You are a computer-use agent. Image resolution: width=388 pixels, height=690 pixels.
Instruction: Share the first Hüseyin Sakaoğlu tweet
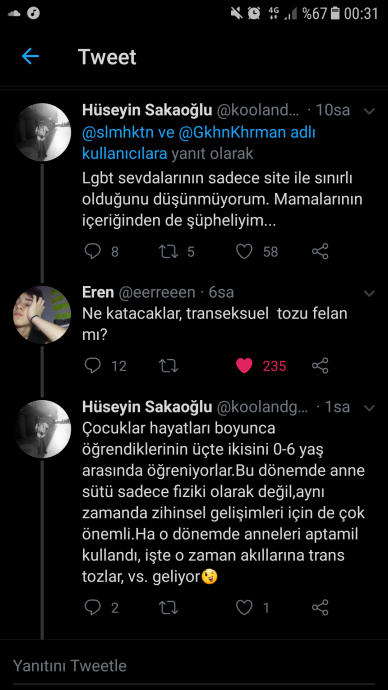tap(320, 252)
